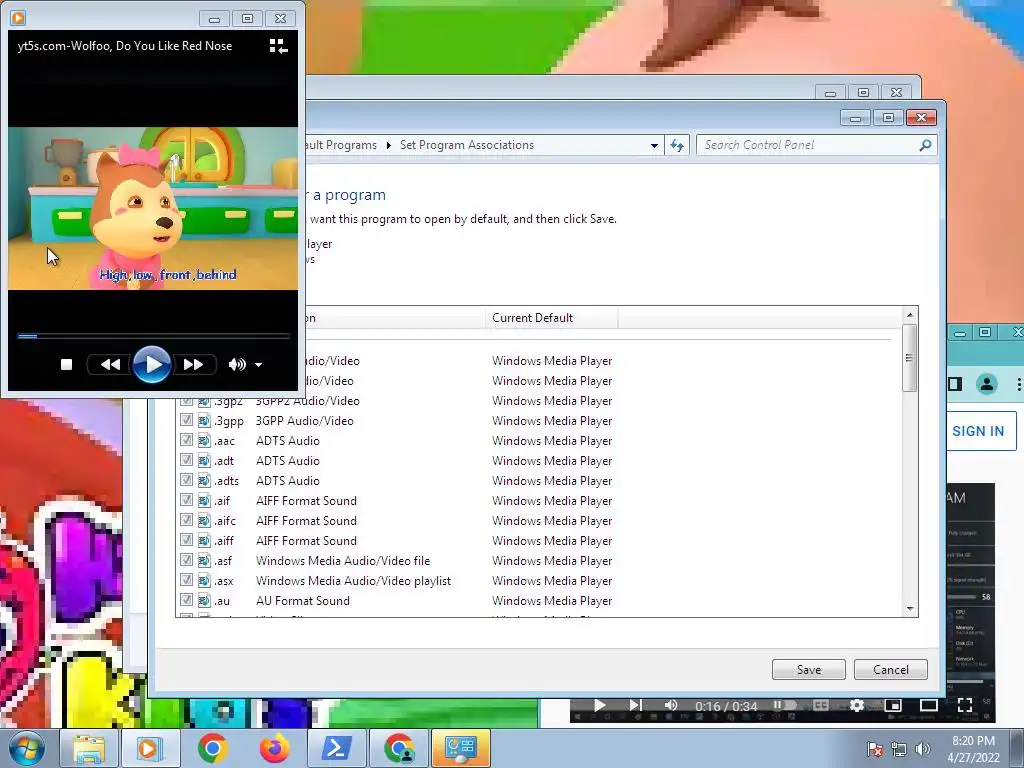The image size is (1024, 768).
Task: Toggle the .aifc file type checkbox
Action: pyautogui.click(x=186, y=520)
